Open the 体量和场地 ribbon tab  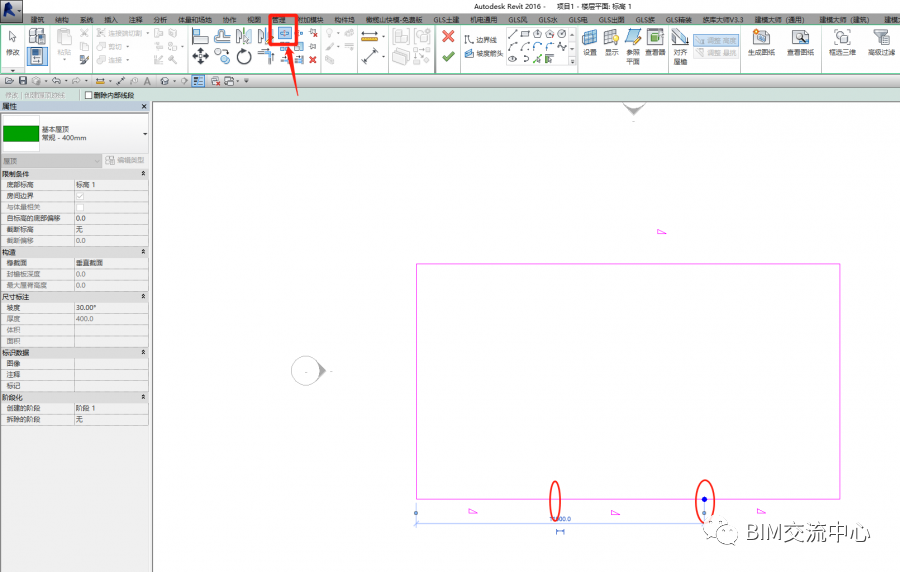[x=195, y=20]
